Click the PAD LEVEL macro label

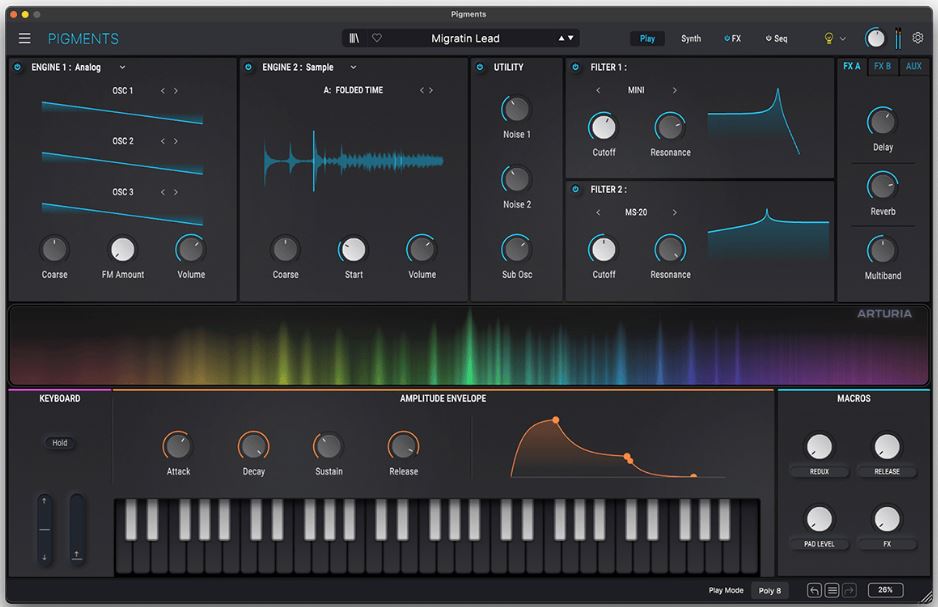click(x=819, y=544)
